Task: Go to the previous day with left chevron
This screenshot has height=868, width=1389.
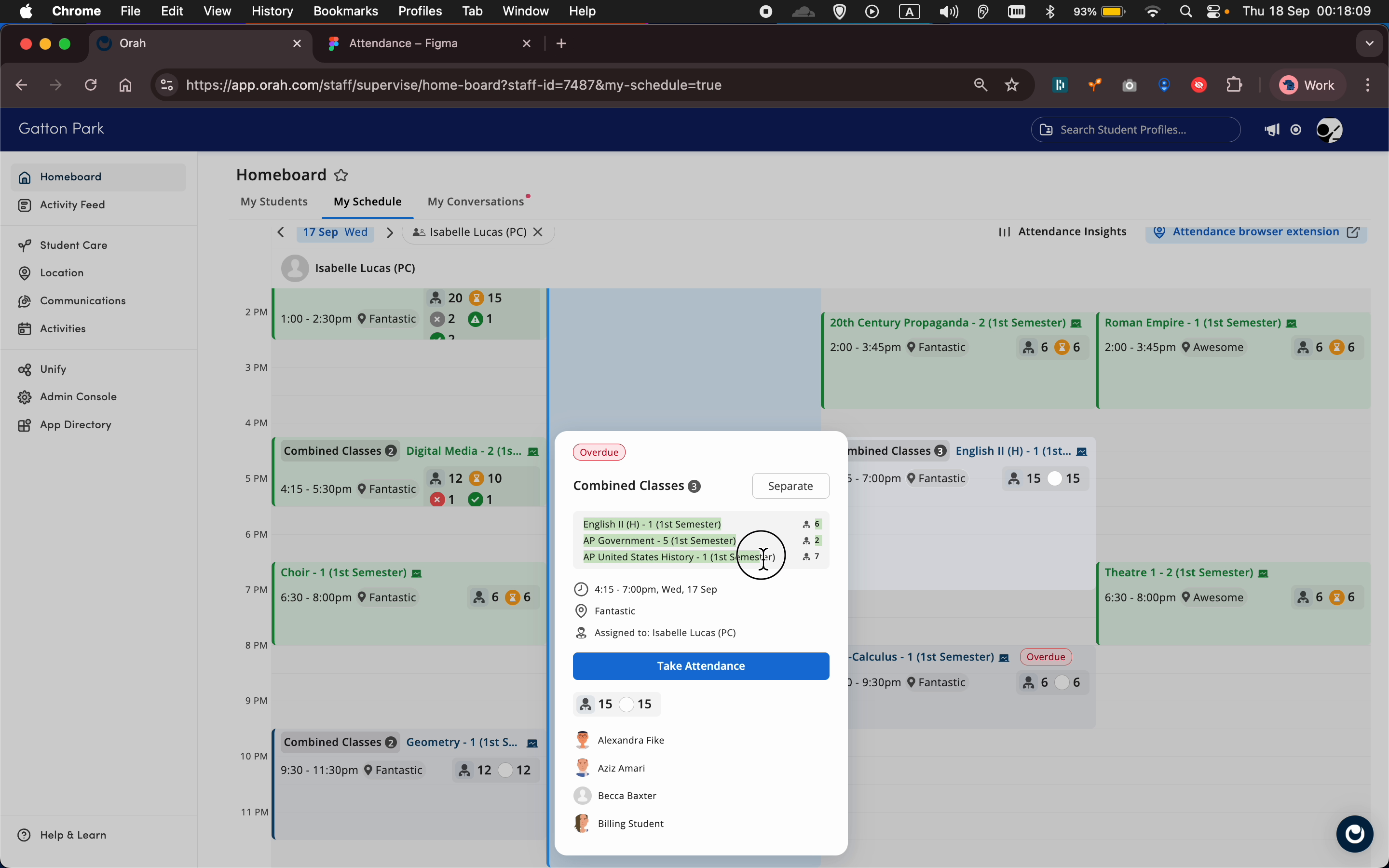Action: click(281, 232)
